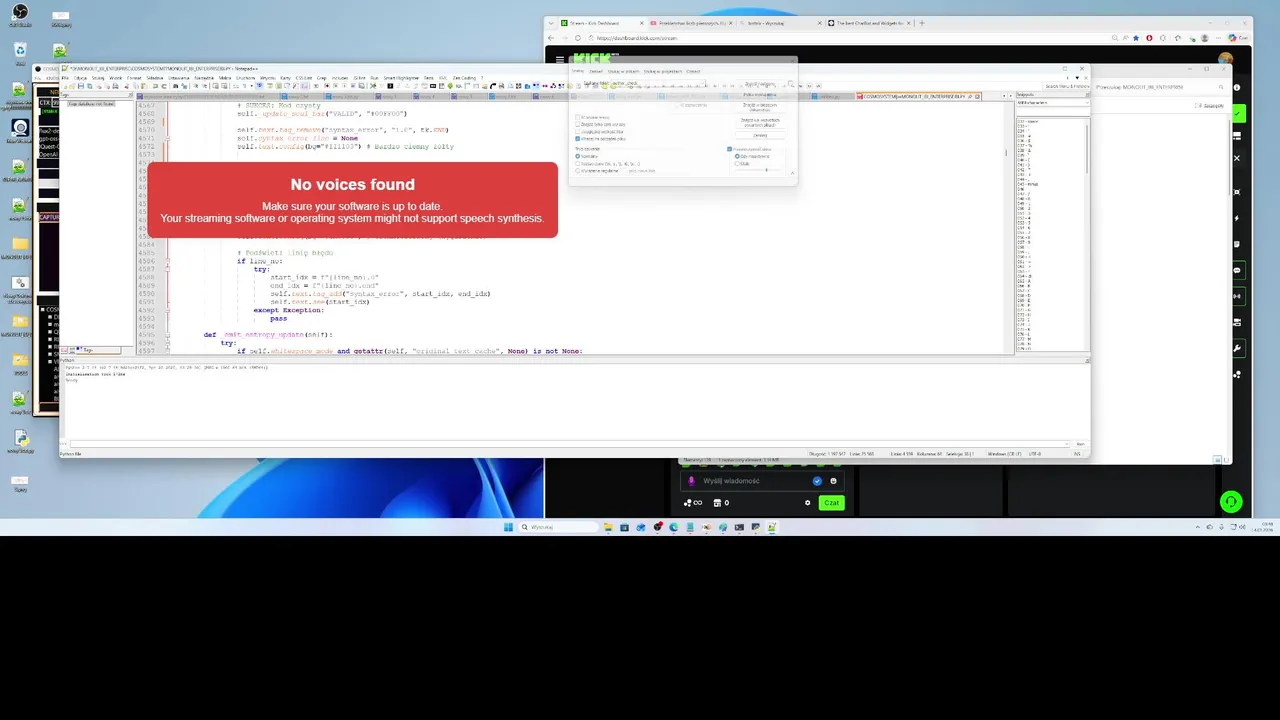Click 'Policz wystąpienia' button in Find dialog
The height and width of the screenshot is (720, 1280).
(760, 94)
